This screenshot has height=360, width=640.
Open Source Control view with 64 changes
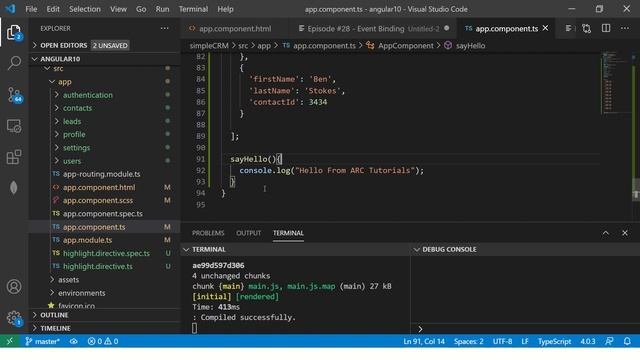pyautogui.click(x=15, y=95)
